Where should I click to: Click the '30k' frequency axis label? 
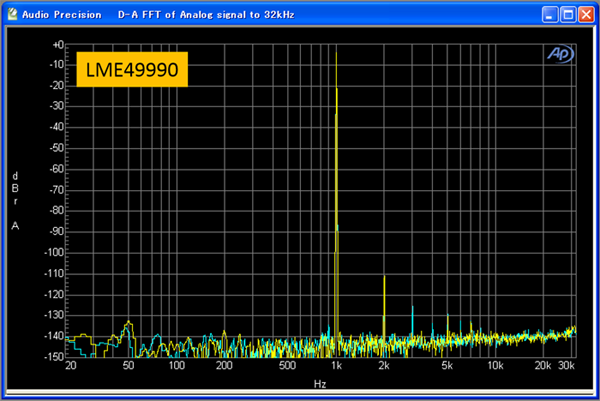566,366
